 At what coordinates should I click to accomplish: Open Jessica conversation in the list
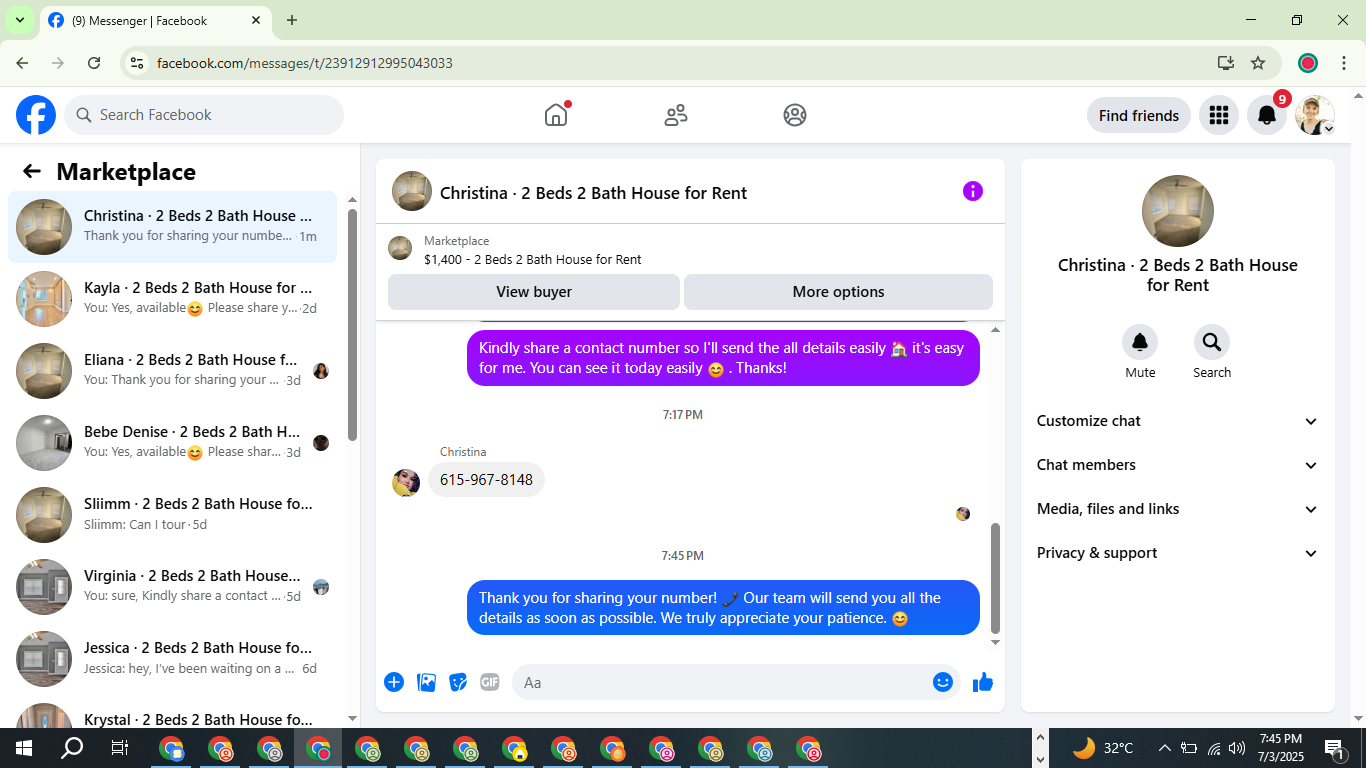(x=173, y=659)
